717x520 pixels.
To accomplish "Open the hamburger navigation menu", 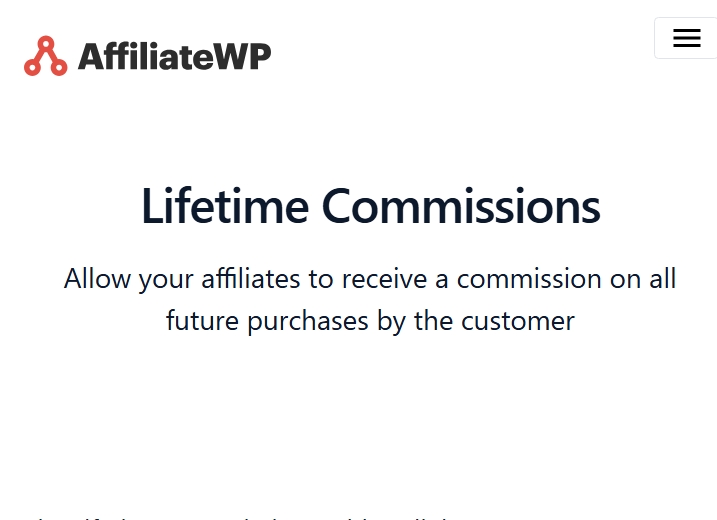I will (x=686, y=38).
